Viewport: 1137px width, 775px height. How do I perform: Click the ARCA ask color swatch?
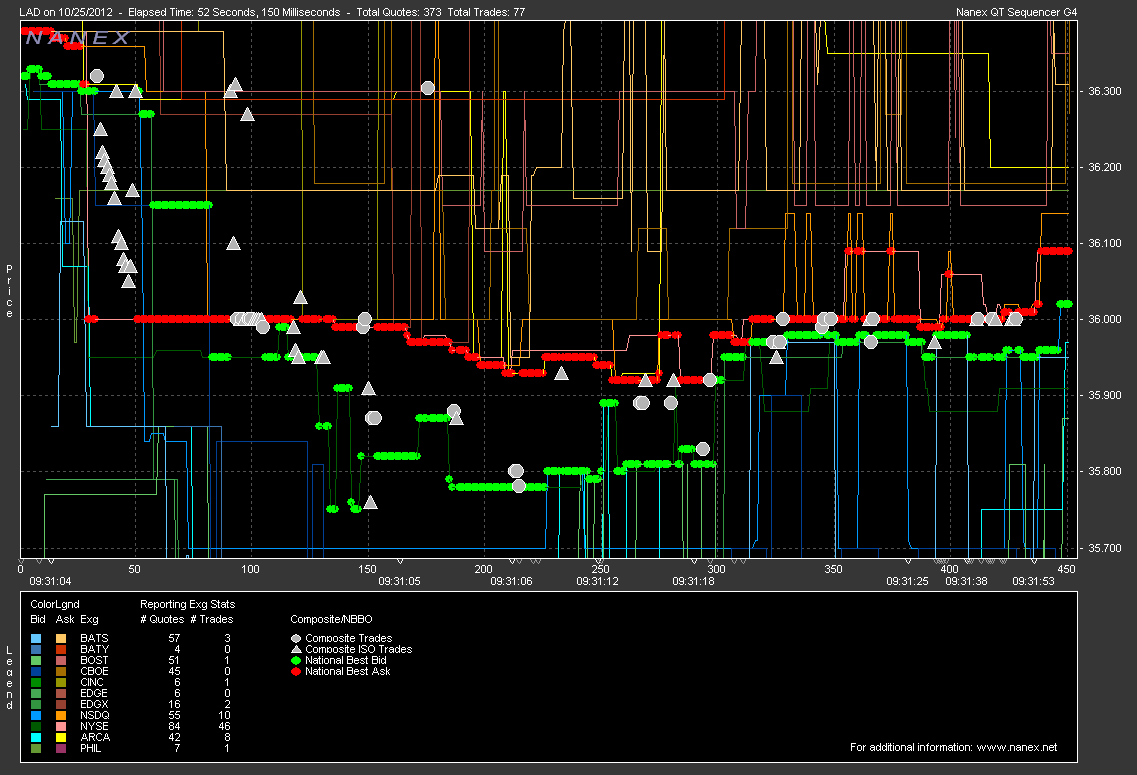pyautogui.click(x=61, y=737)
